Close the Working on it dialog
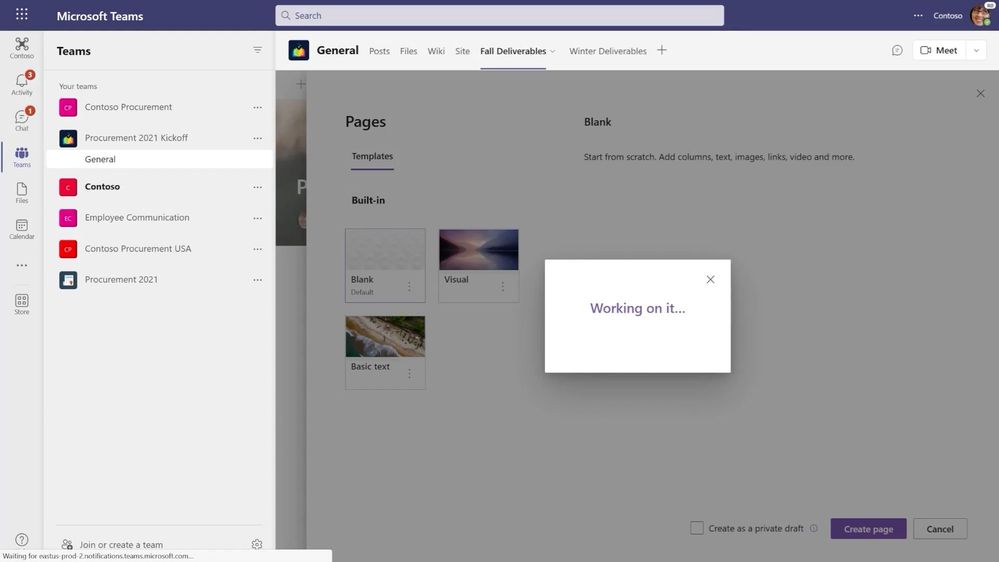 [x=710, y=279]
